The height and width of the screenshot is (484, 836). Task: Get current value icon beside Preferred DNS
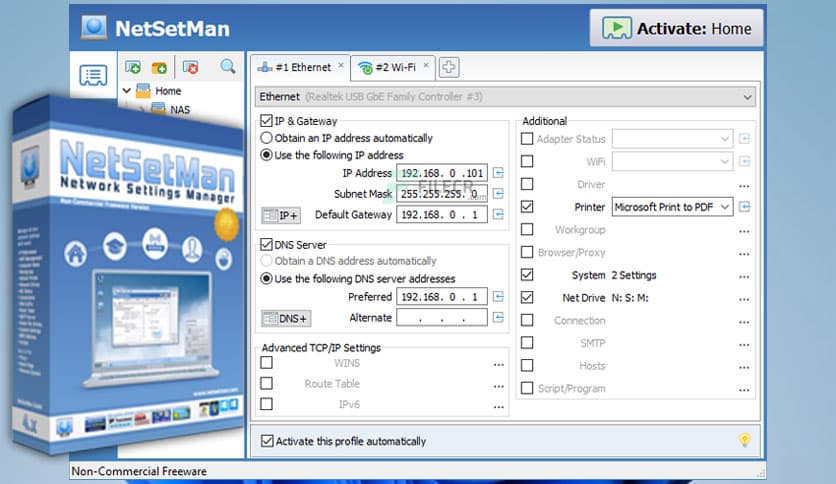point(498,297)
